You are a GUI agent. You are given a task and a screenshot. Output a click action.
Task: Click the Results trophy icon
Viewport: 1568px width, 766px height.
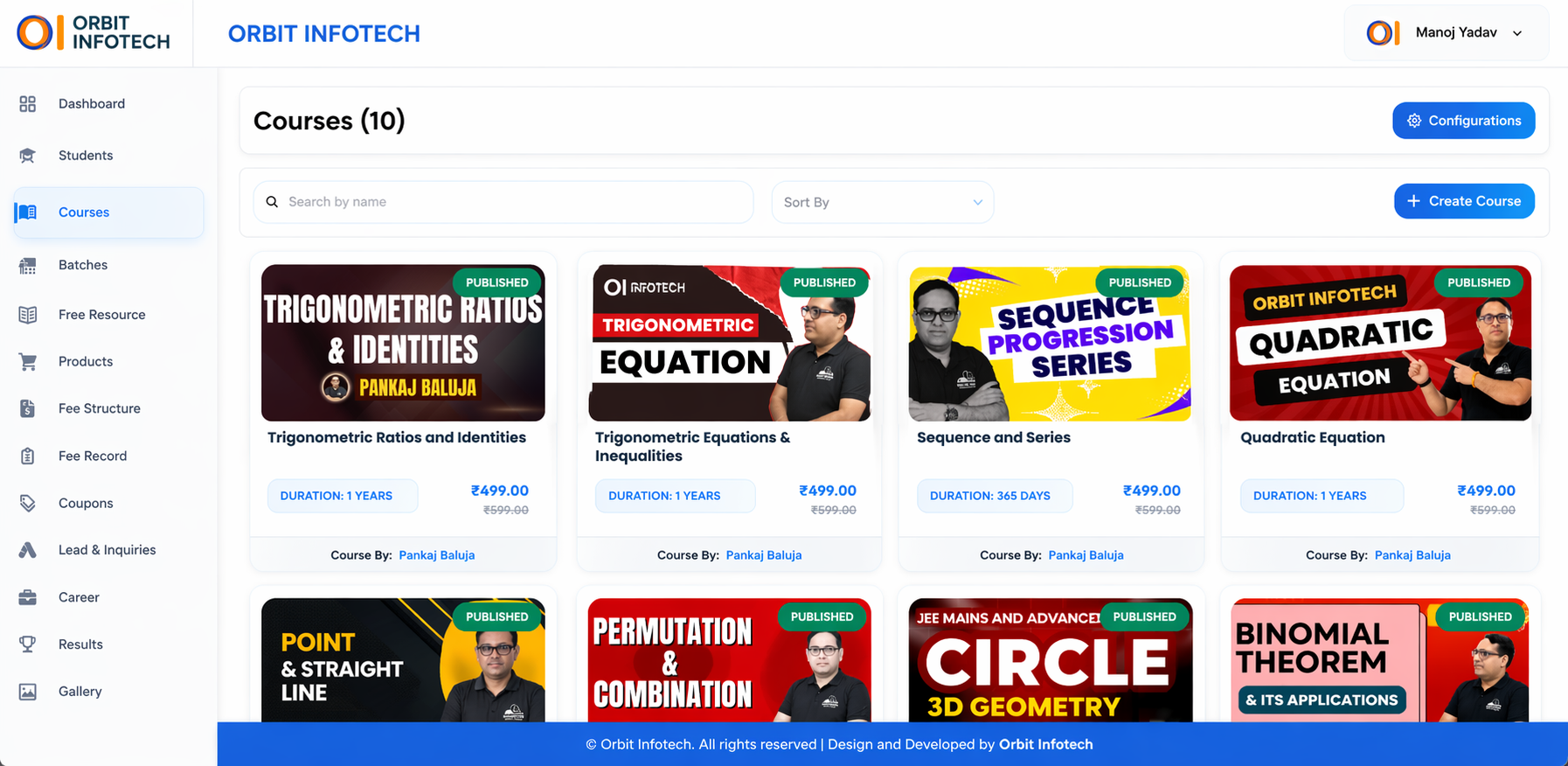click(x=28, y=644)
